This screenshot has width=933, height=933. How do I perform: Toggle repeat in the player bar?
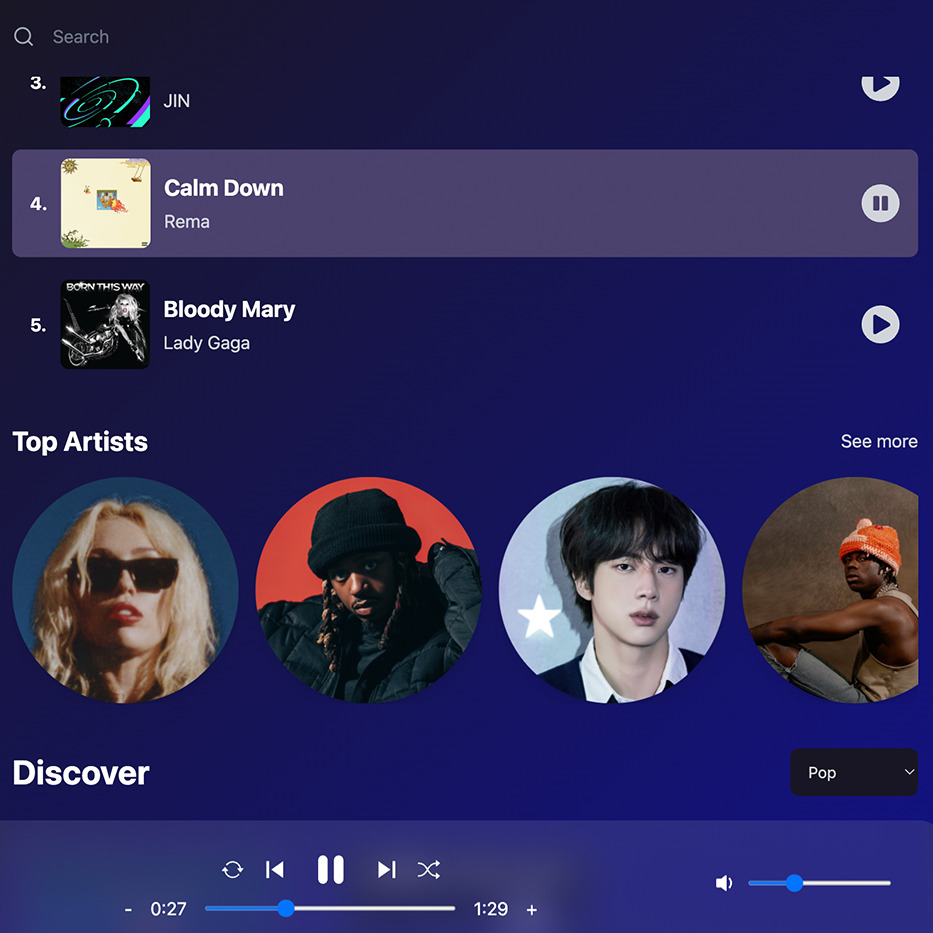[232, 870]
